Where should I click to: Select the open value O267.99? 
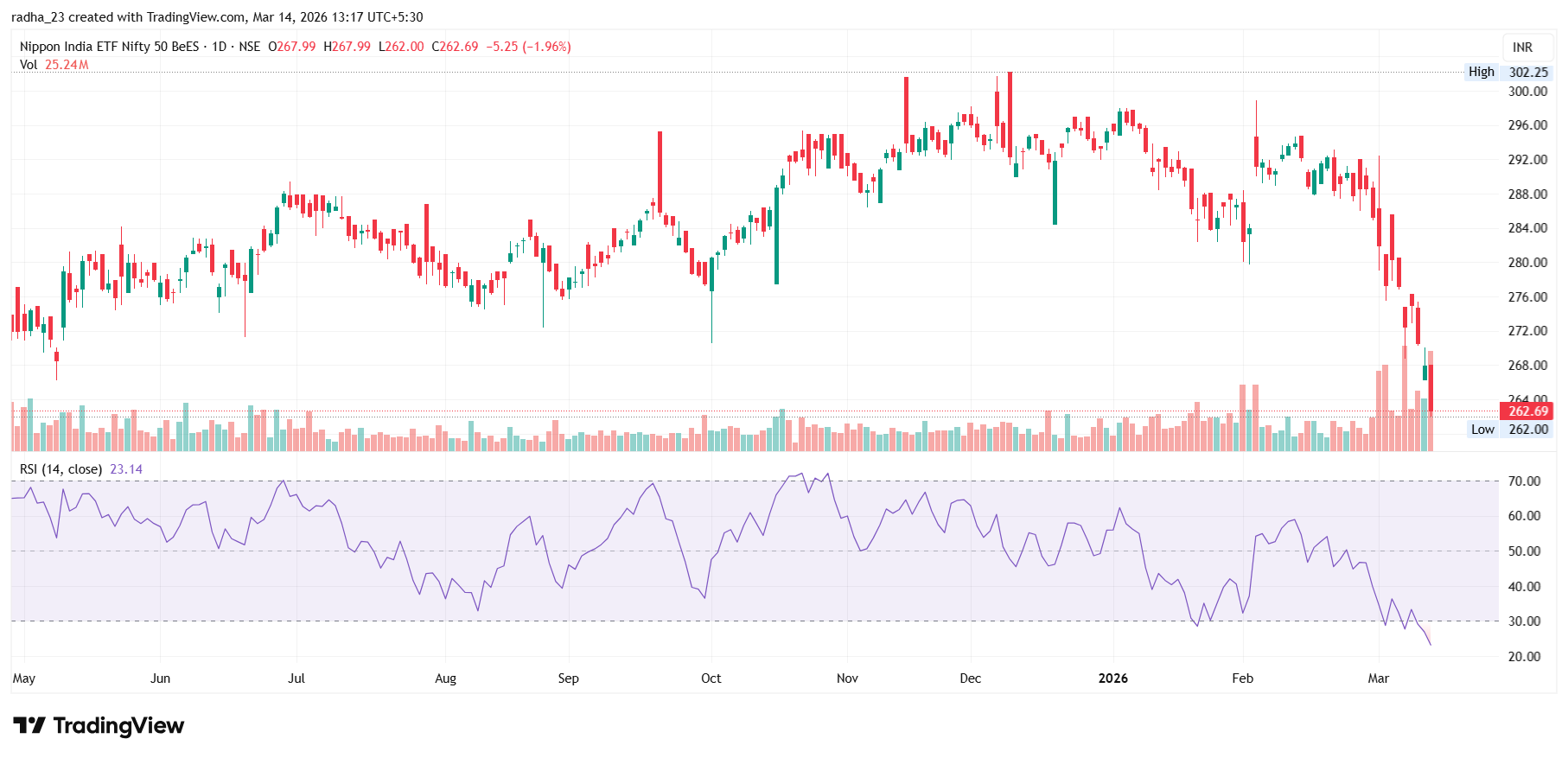292,47
